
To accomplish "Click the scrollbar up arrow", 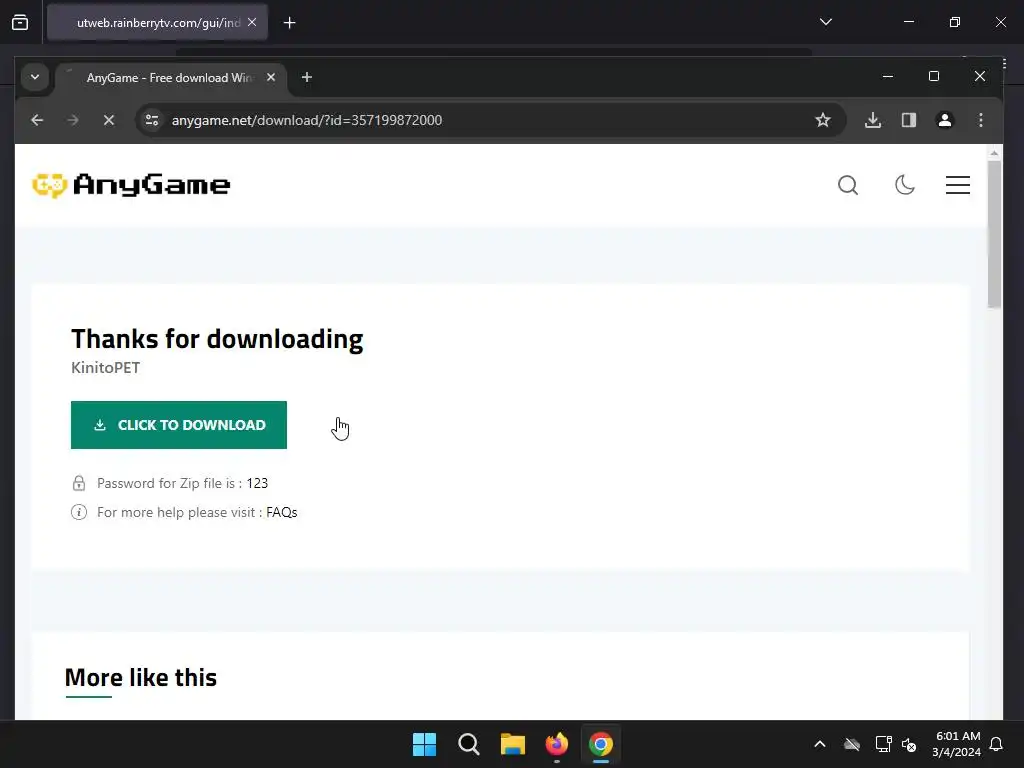I will [994, 153].
